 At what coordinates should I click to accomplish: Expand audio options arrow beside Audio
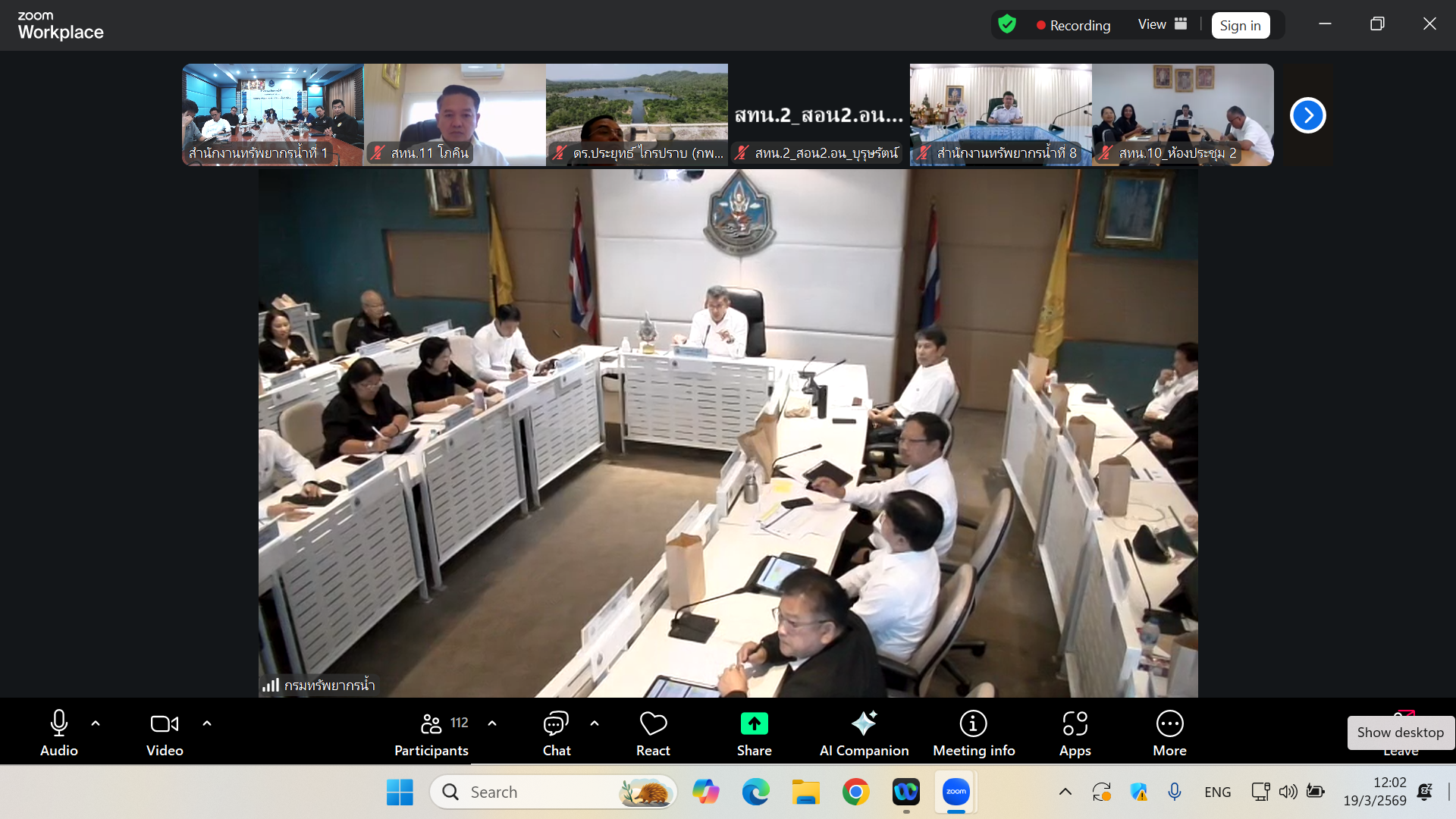point(96,723)
